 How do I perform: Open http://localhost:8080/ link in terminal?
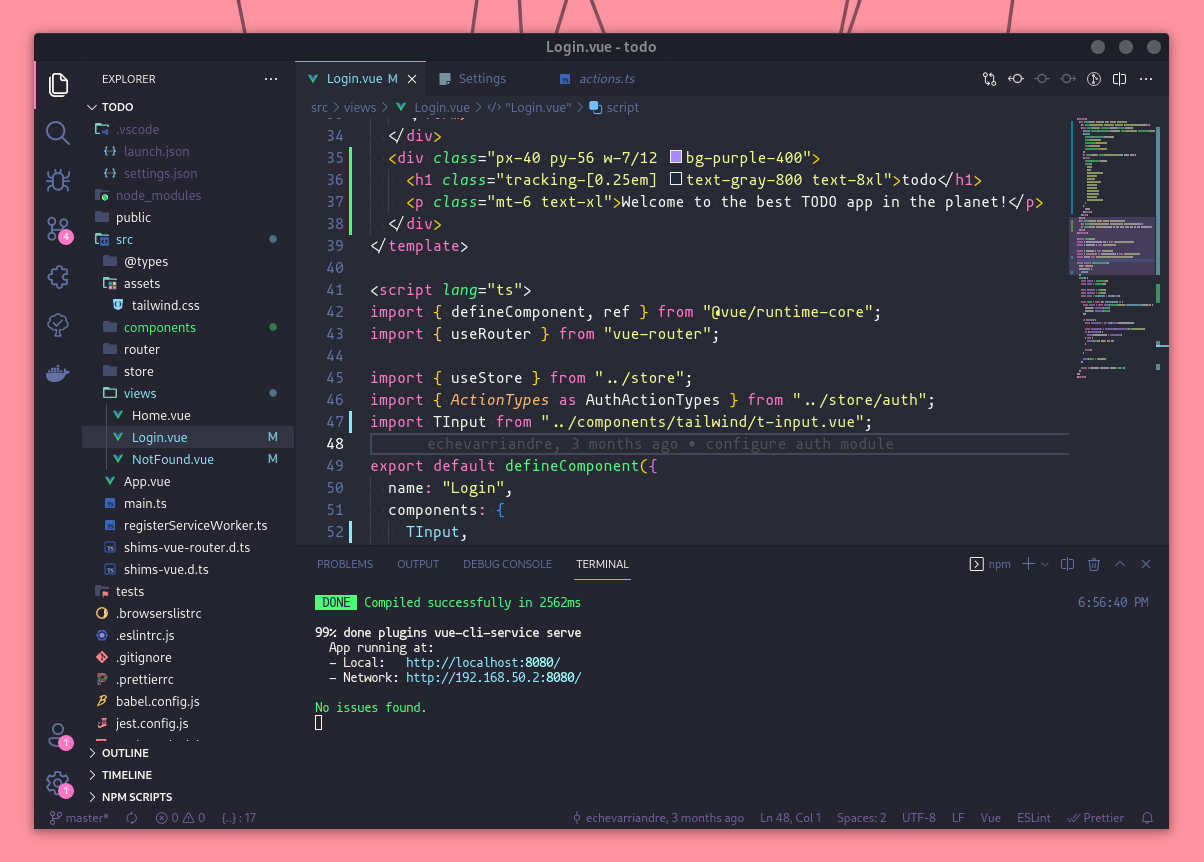tap(483, 662)
